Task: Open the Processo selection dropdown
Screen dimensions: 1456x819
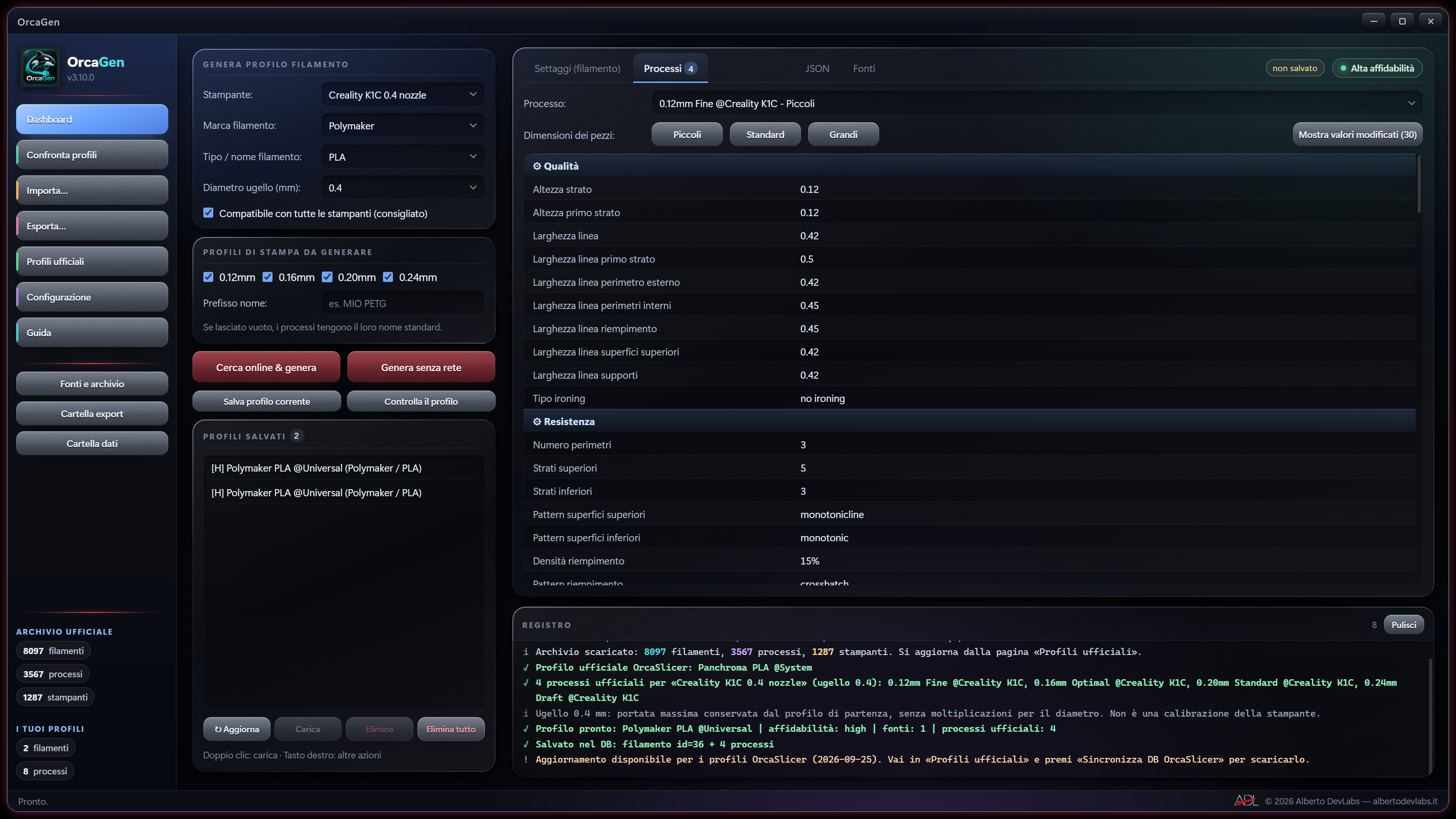Action: coord(1037,103)
